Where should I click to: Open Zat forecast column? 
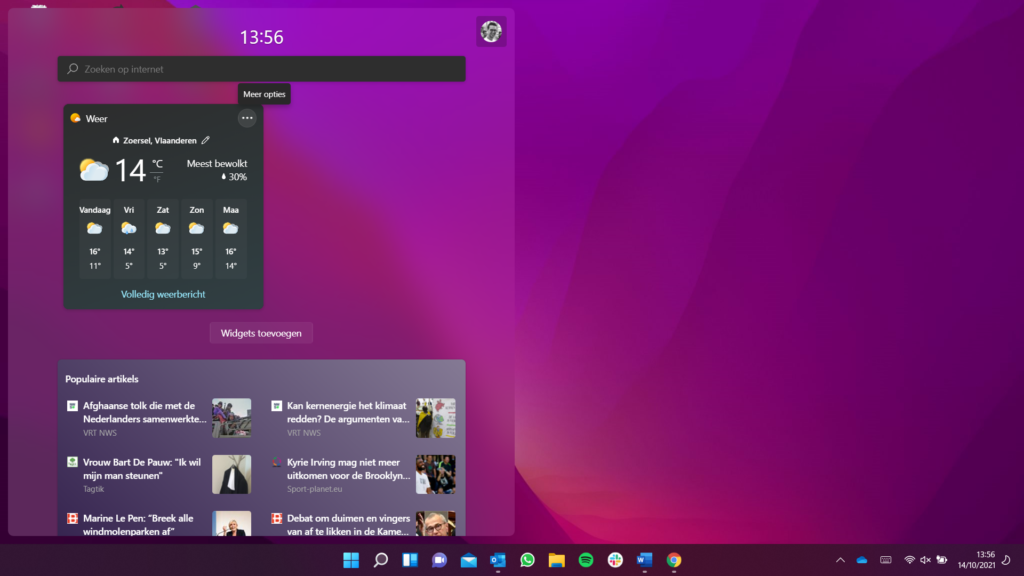(x=163, y=238)
